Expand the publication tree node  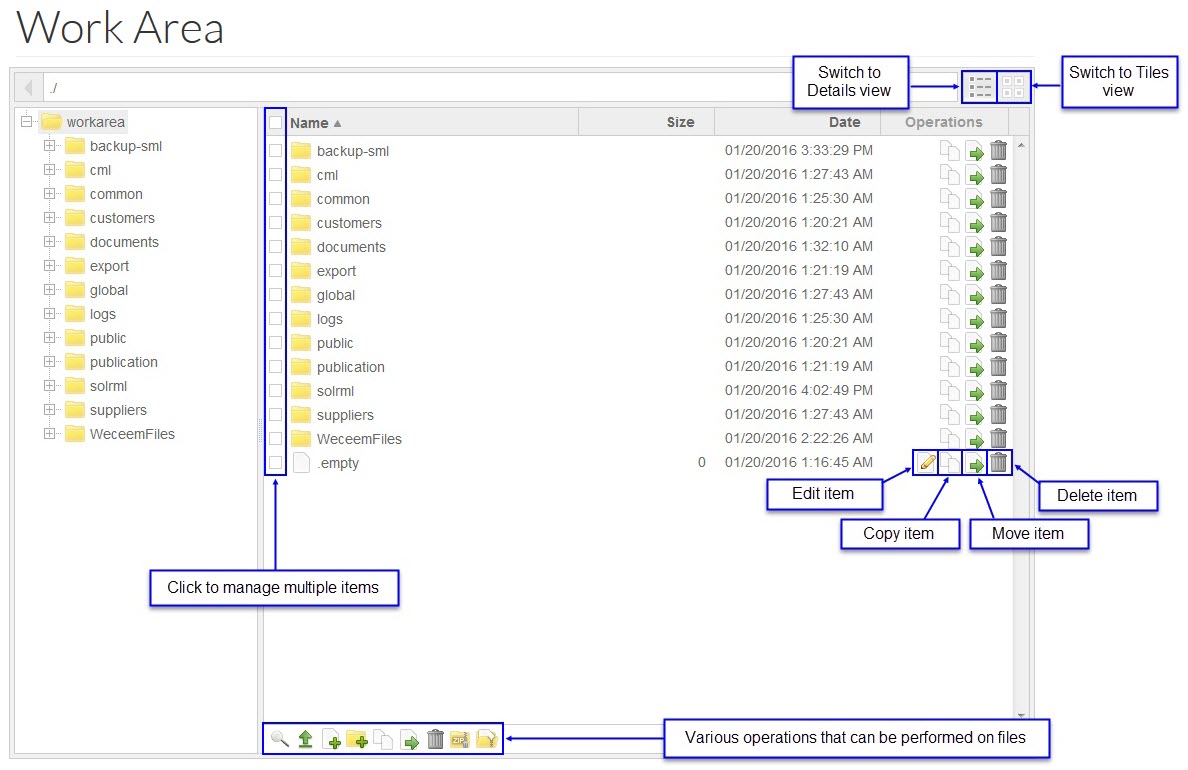point(49,362)
